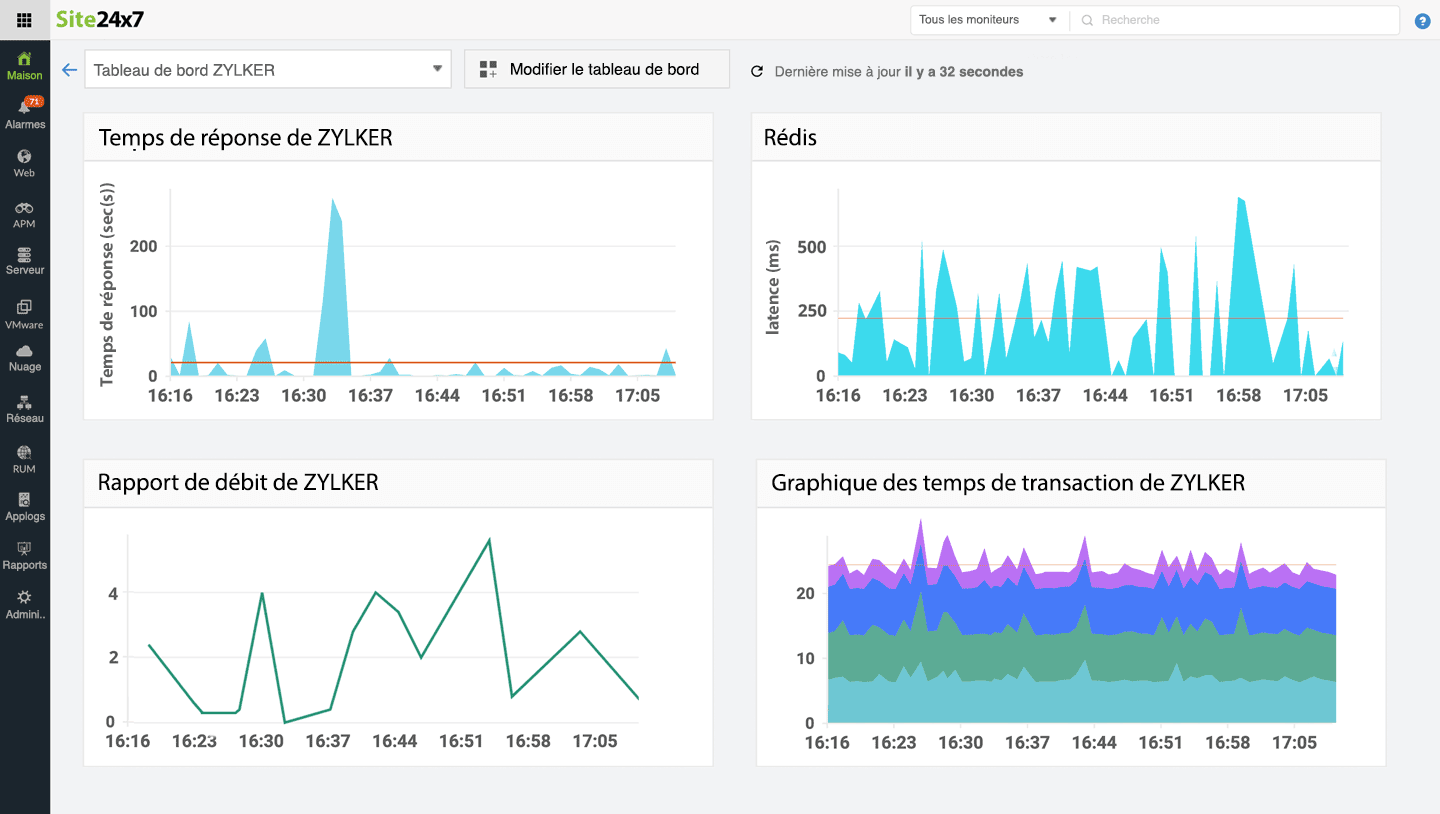Select the APM section
Image resolution: width=1440 pixels, height=814 pixels.
pos(24,213)
